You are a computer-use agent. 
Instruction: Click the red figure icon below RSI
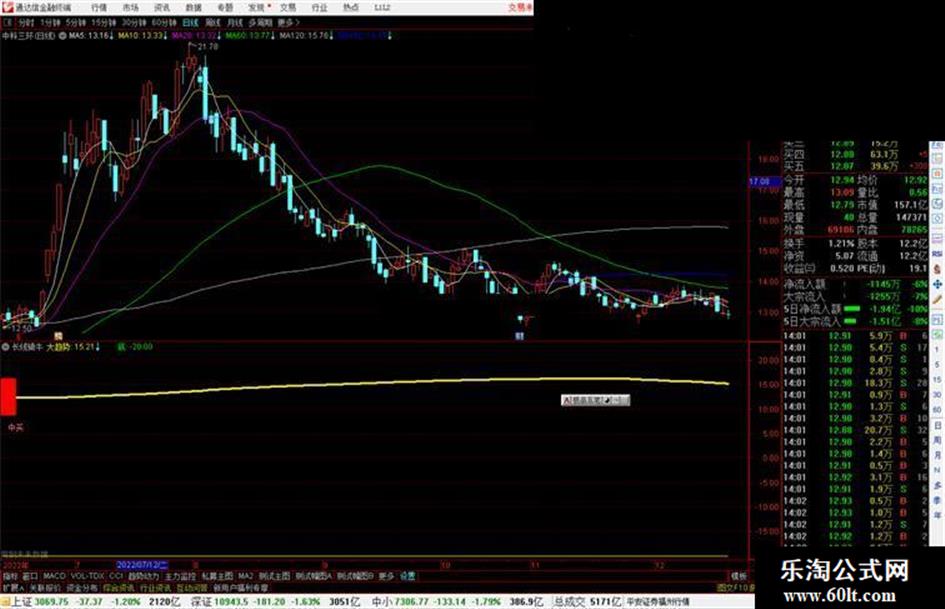[x=937, y=268]
